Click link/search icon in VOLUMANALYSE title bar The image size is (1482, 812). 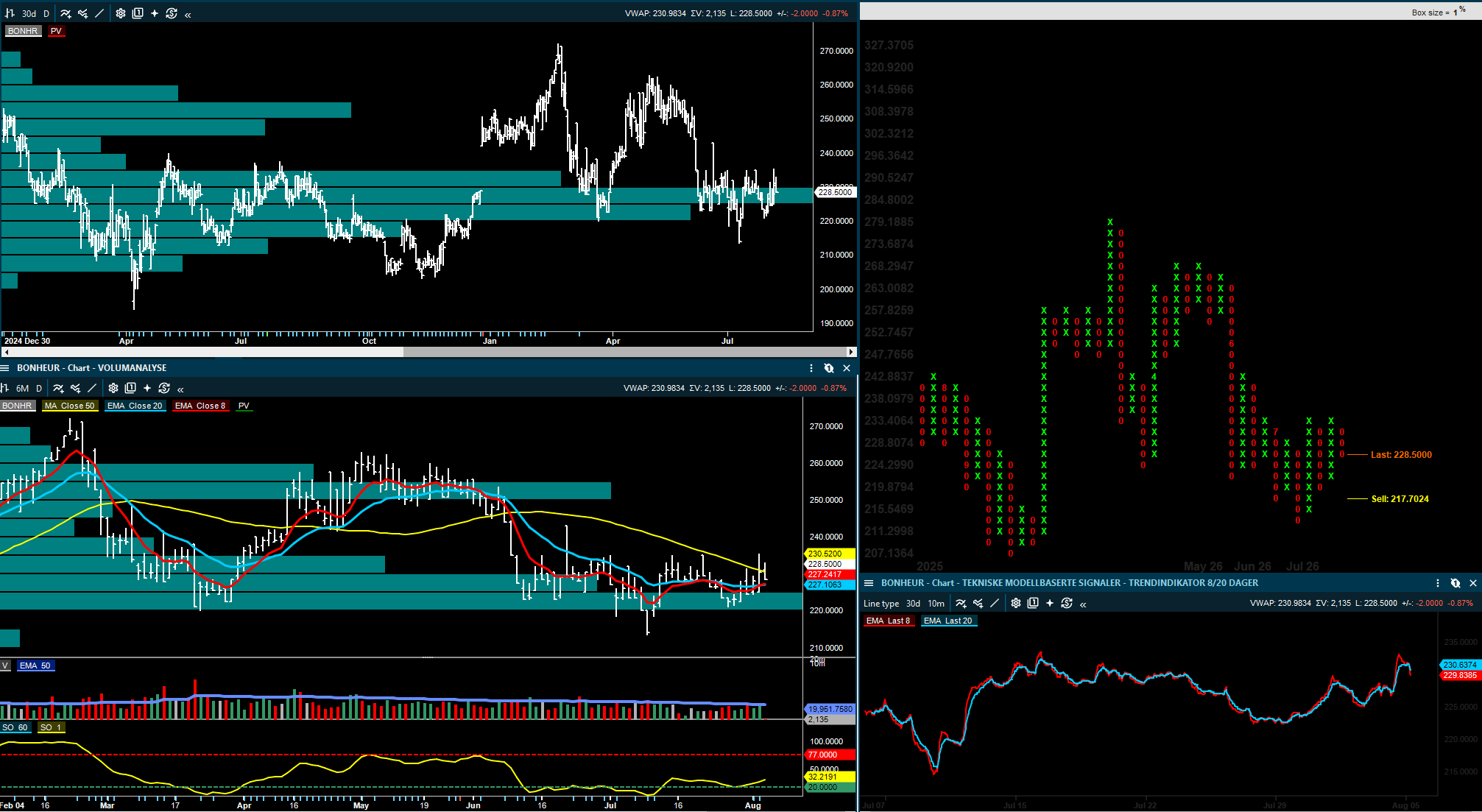coord(829,368)
